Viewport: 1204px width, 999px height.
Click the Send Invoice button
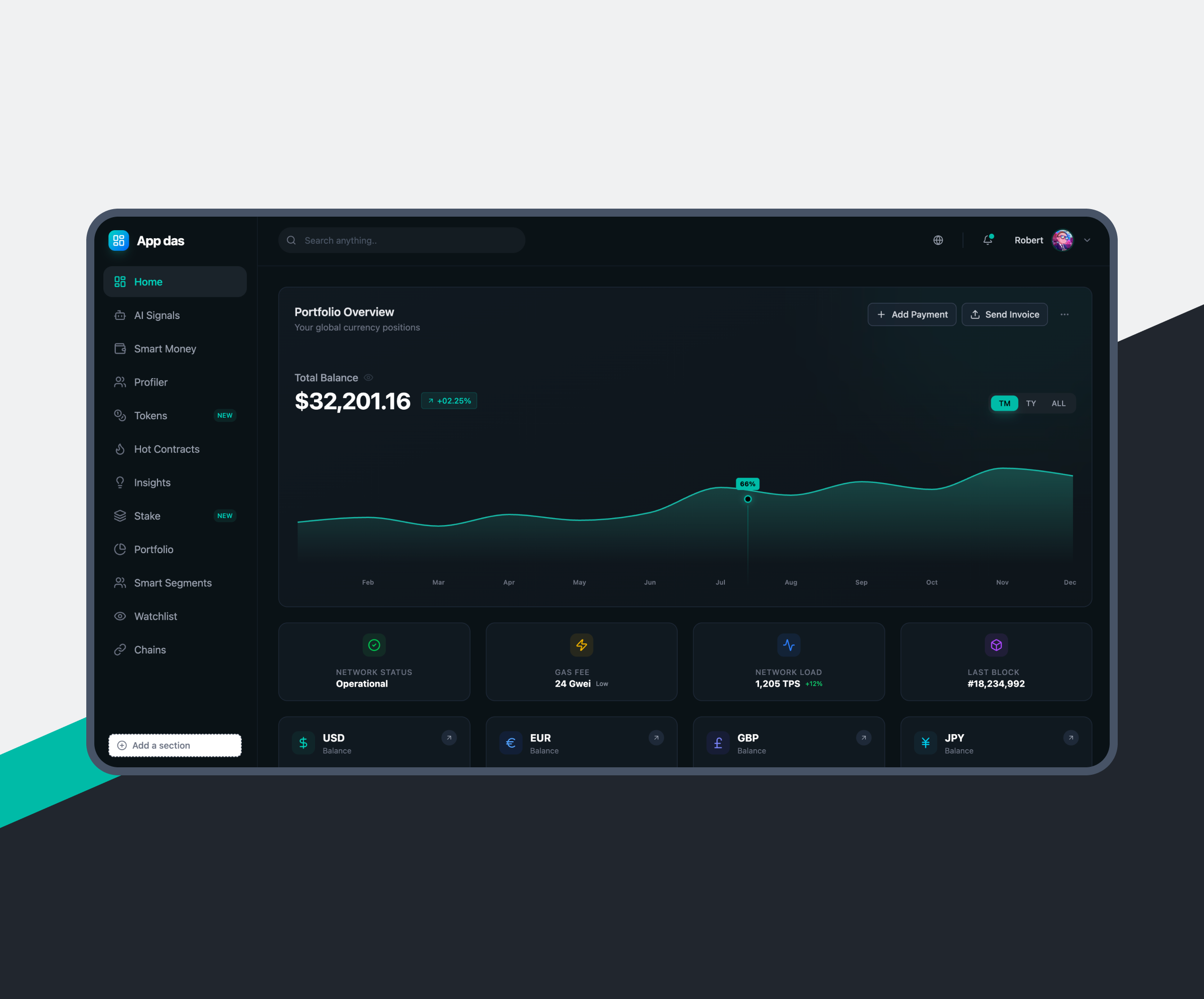click(1004, 314)
